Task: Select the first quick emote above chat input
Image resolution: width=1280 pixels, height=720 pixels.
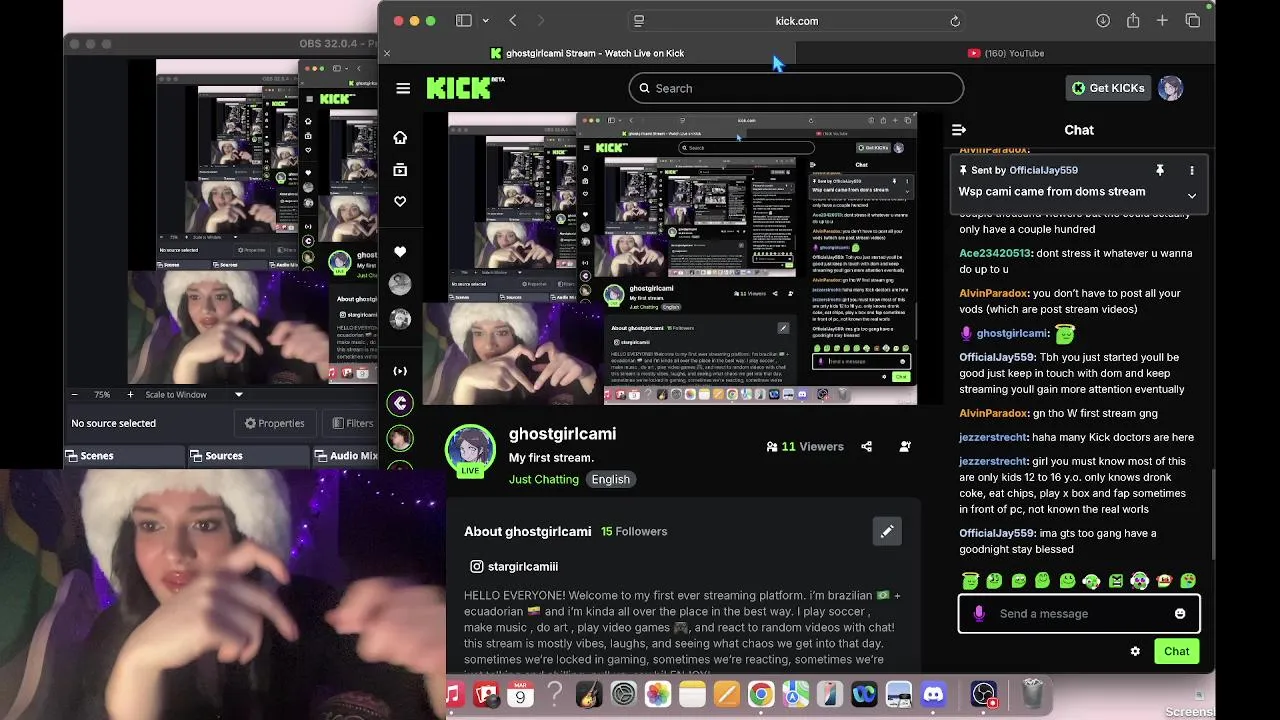Action: 969,580
